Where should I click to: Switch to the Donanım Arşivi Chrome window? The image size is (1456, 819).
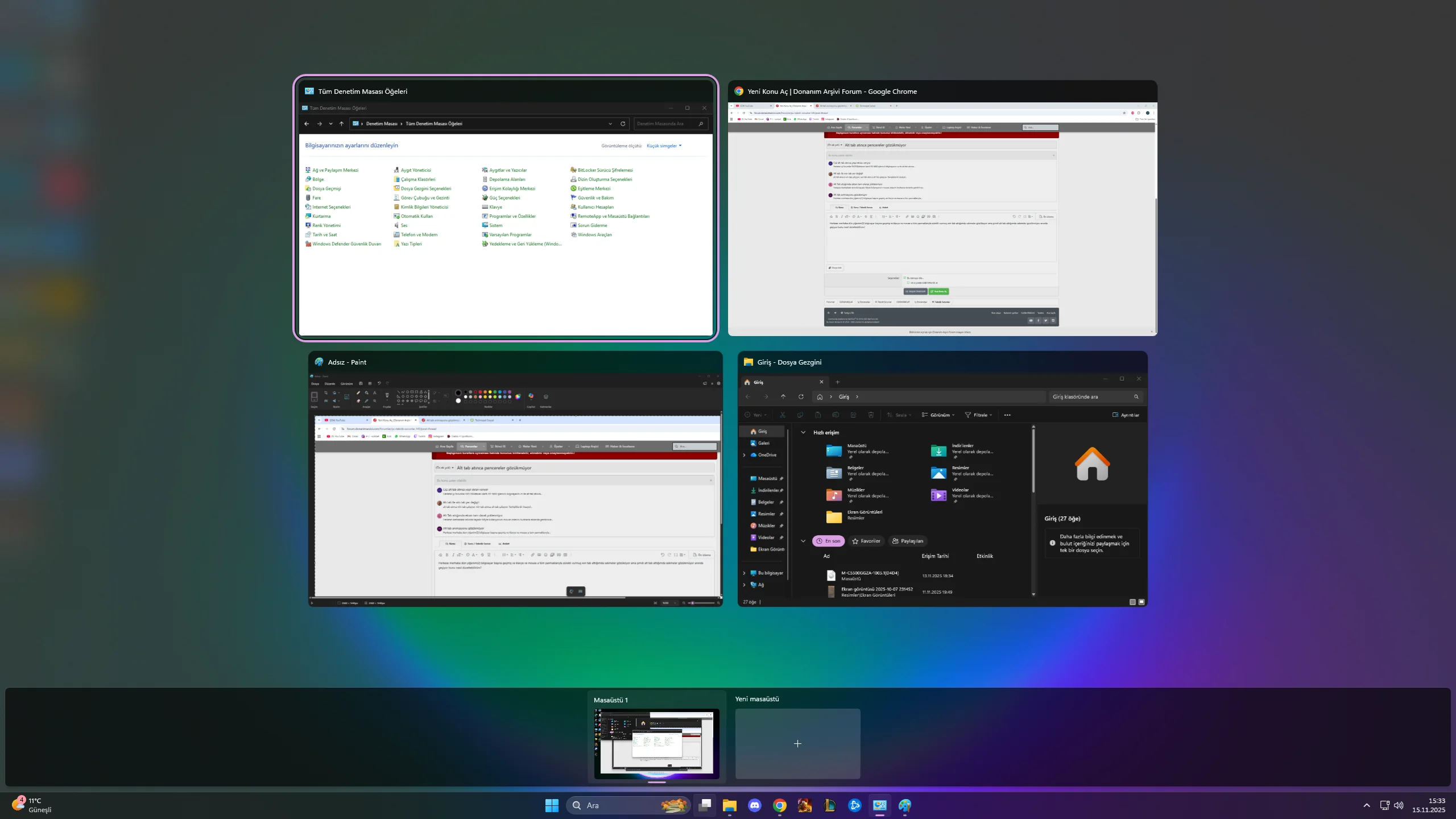click(x=942, y=219)
